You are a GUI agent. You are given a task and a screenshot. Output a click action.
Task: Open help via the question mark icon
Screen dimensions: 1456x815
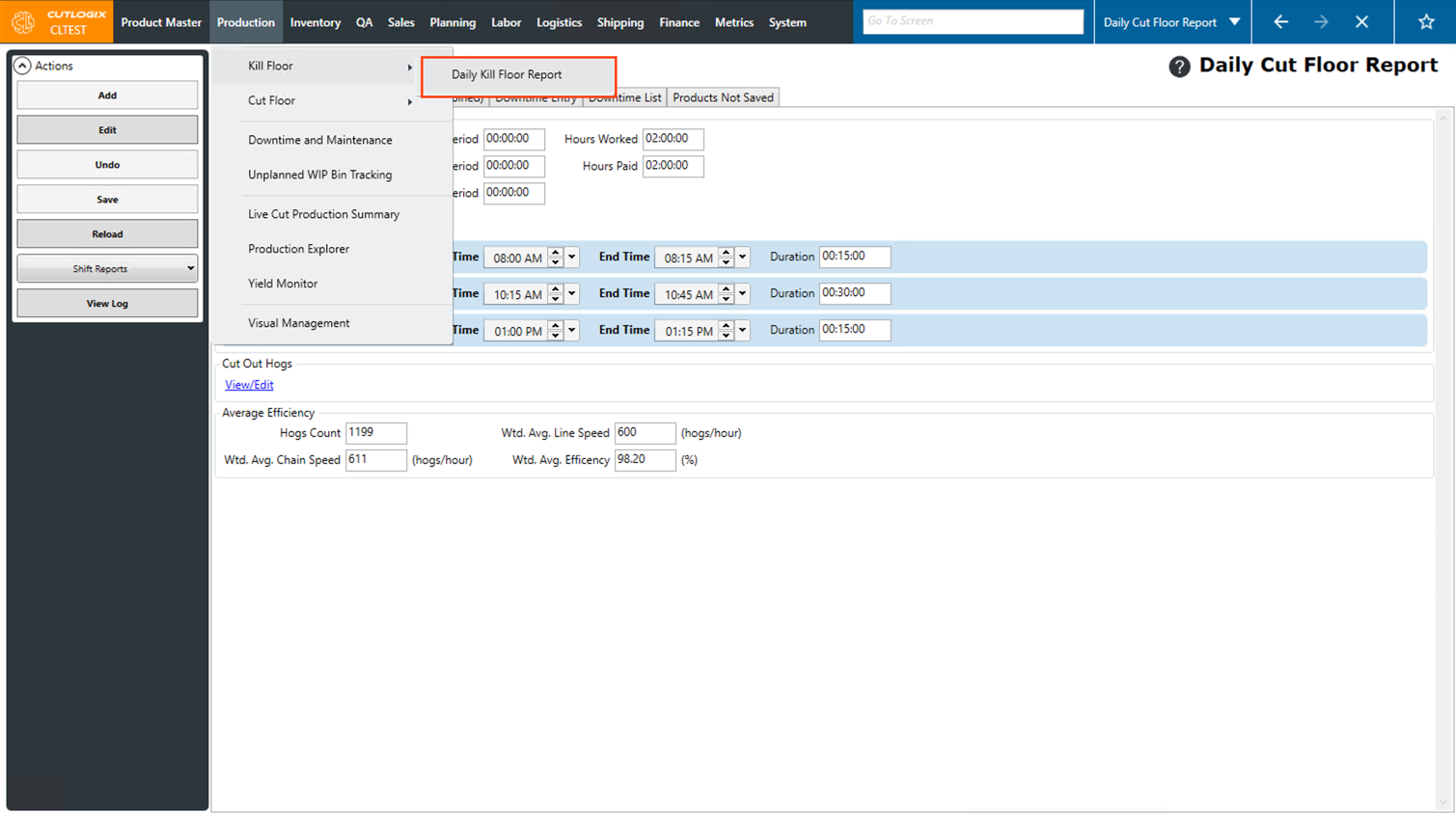[x=1178, y=67]
